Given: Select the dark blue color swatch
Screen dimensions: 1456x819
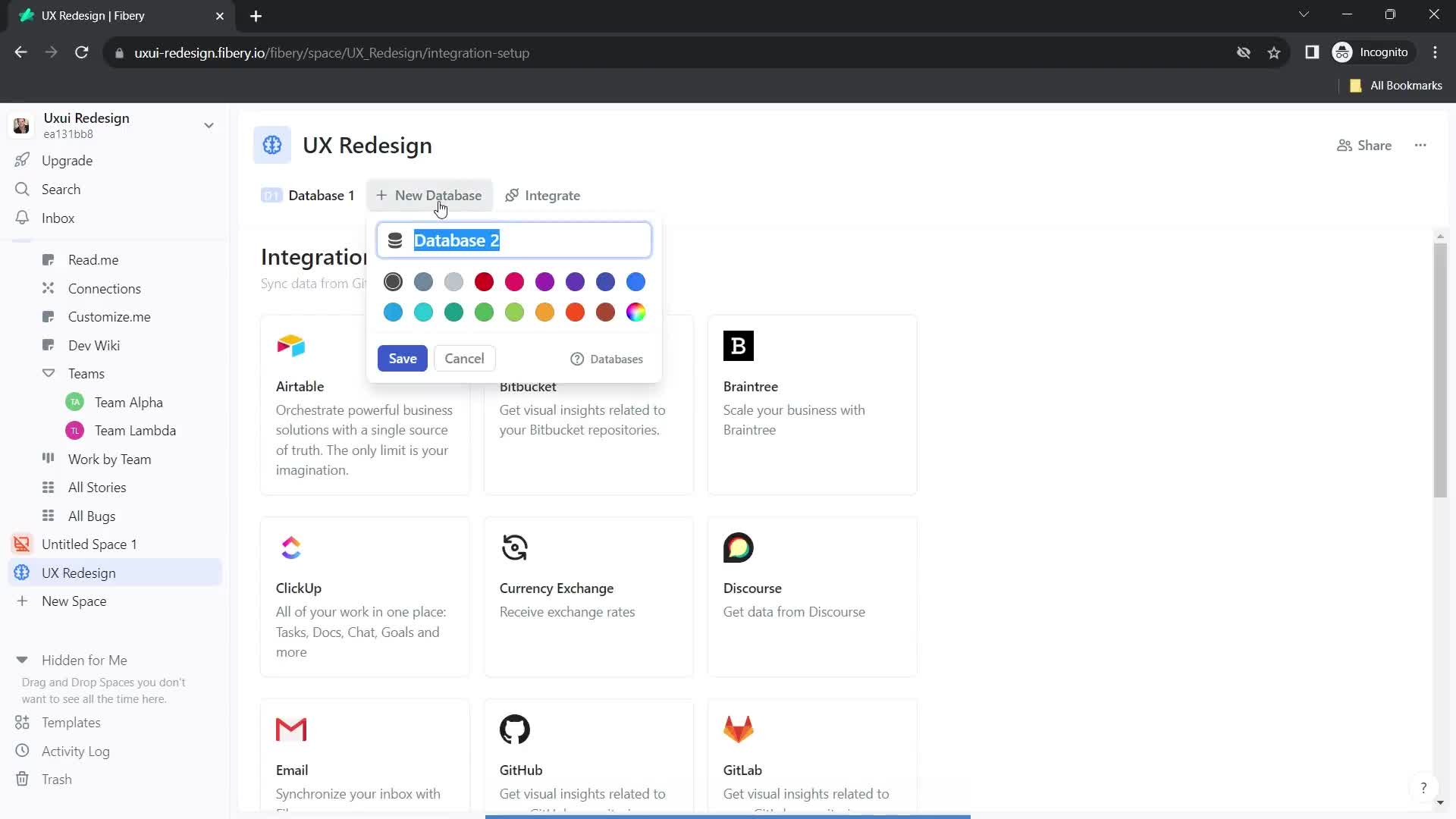Looking at the screenshot, I should [607, 282].
